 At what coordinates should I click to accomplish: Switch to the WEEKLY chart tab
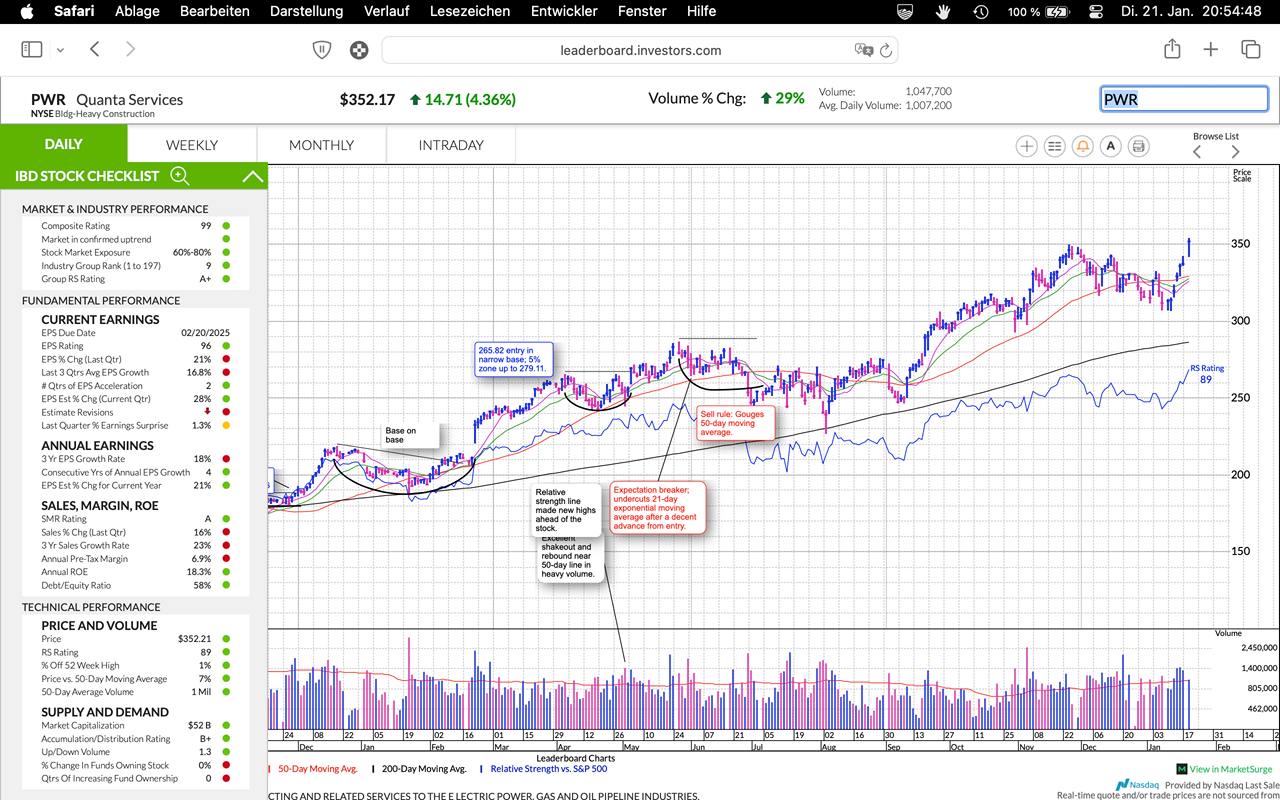(191, 145)
